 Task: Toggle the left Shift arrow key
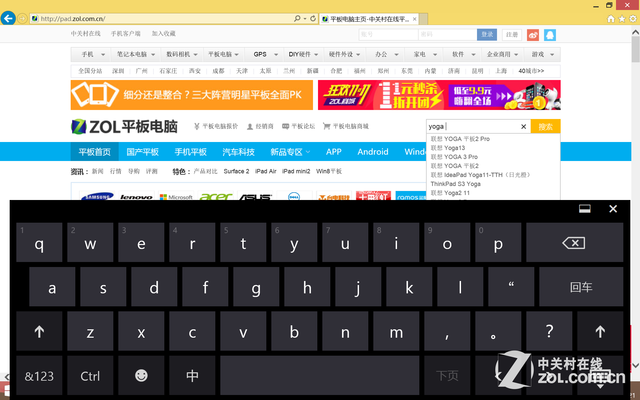[x=39, y=332]
